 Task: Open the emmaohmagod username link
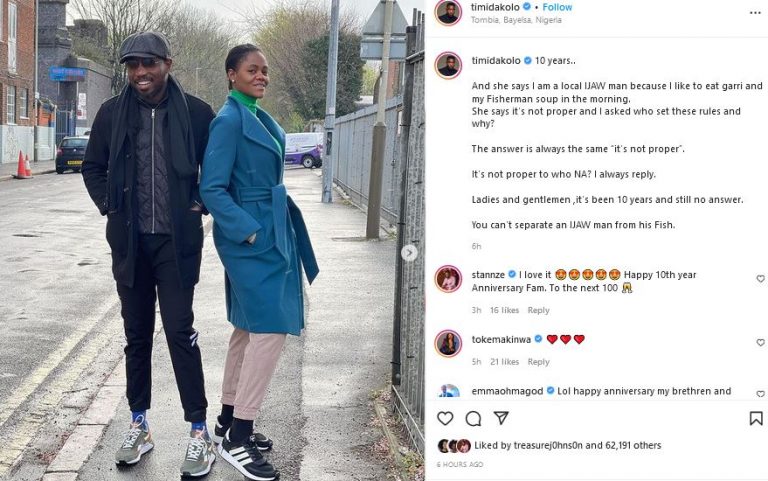pos(507,391)
